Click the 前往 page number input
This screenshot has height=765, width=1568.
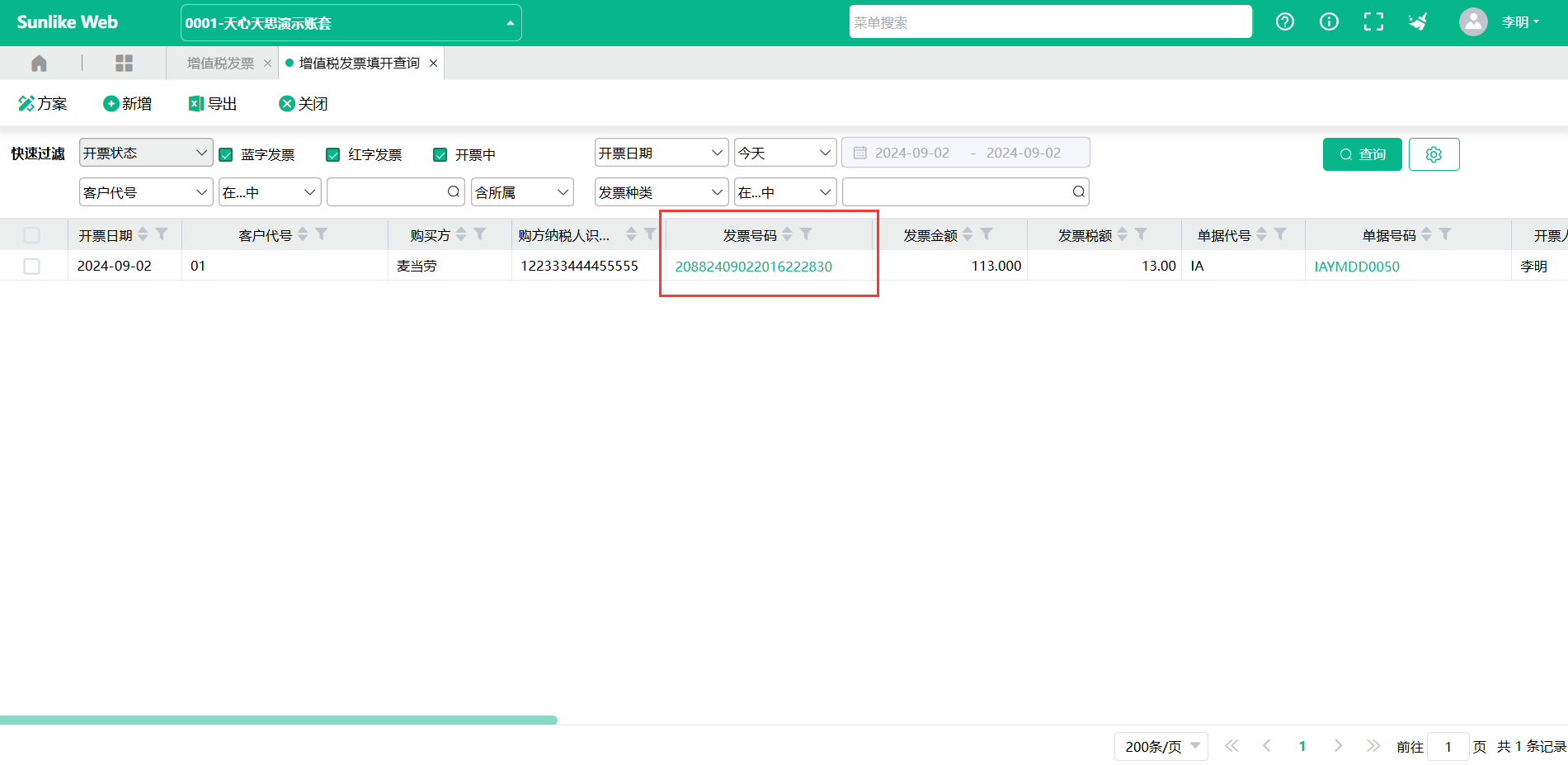[1448, 746]
